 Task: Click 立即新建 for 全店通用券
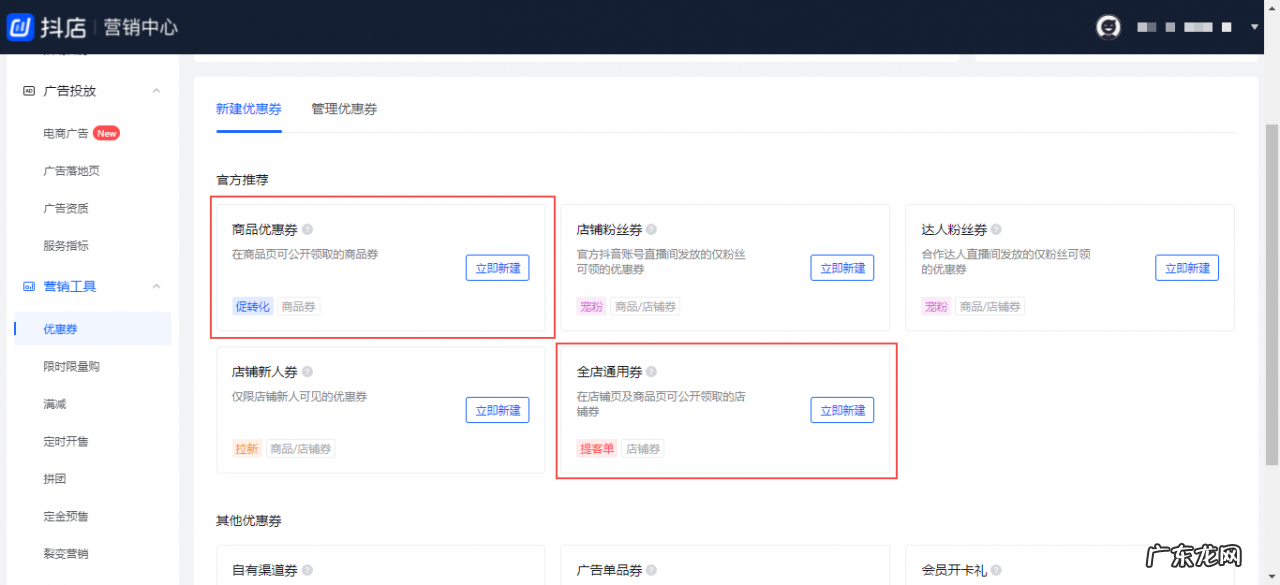coord(842,409)
